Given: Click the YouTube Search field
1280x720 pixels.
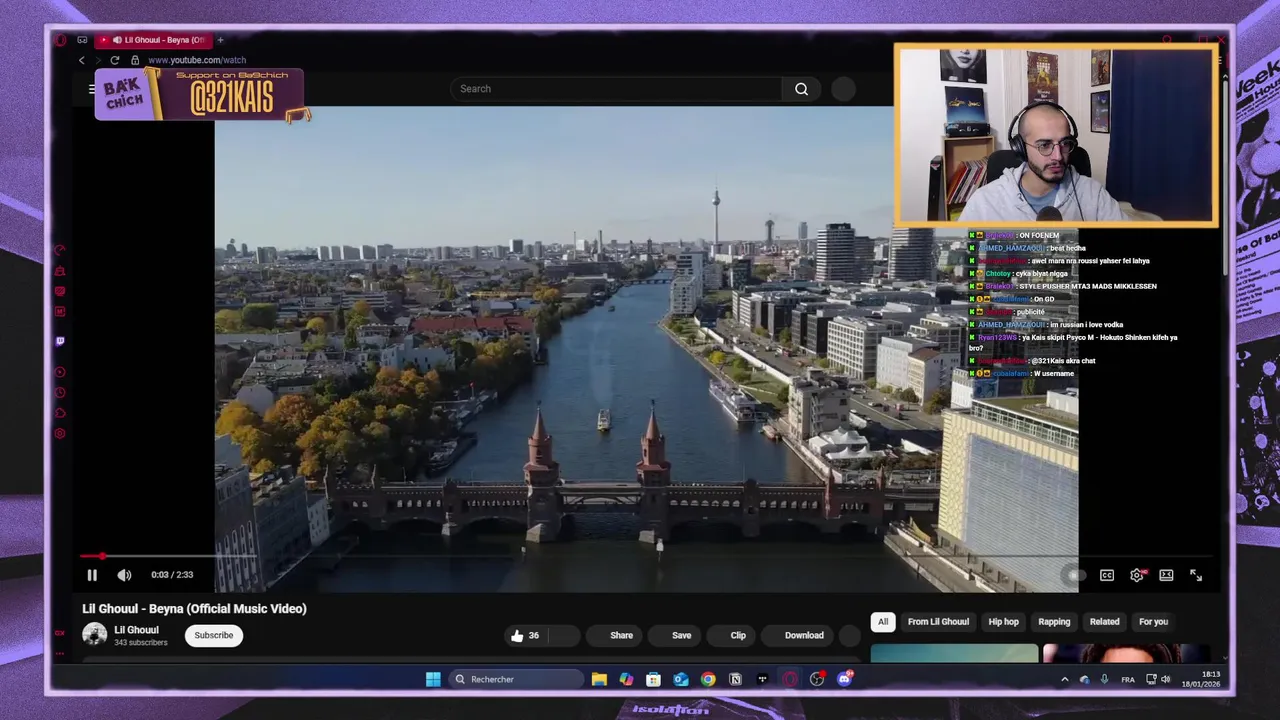Looking at the screenshot, I should click(x=615, y=89).
